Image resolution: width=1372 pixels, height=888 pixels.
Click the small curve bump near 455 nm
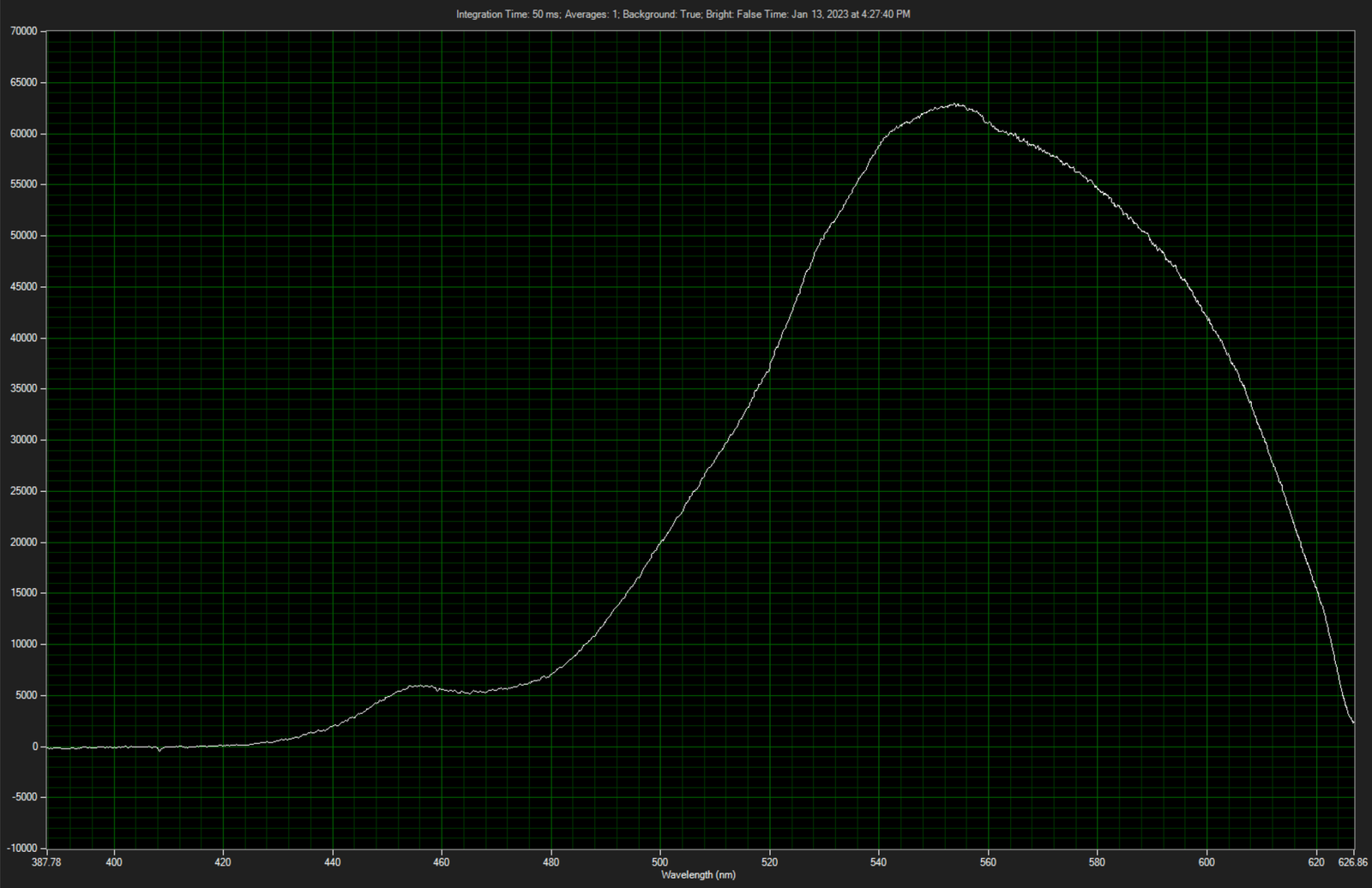click(x=418, y=686)
